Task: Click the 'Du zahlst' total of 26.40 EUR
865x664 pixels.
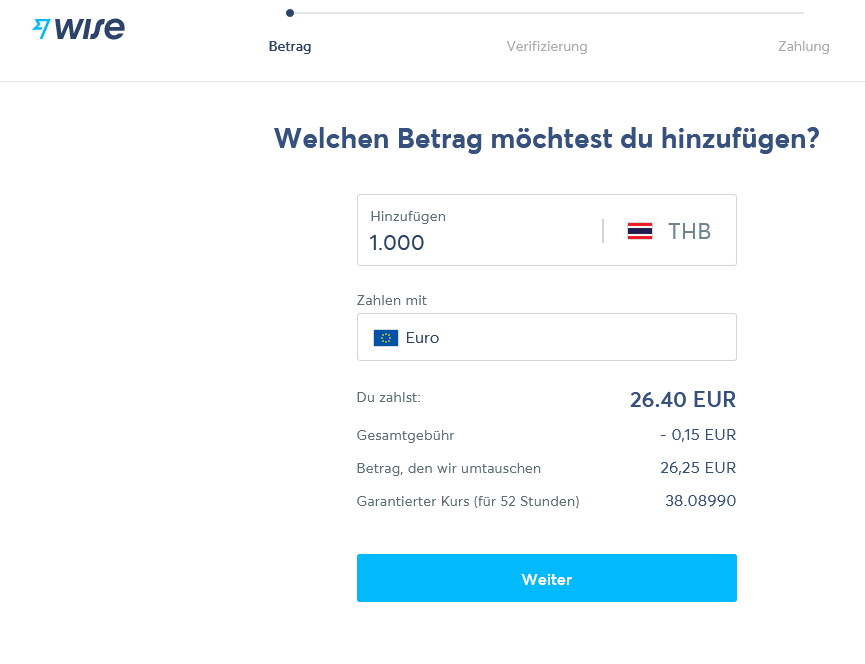Action: (682, 399)
